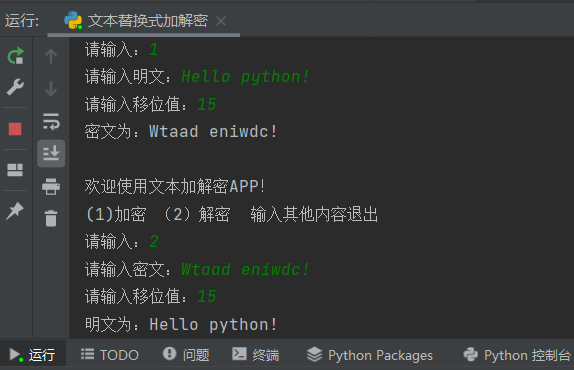Print console output with printer icon
The width and height of the screenshot is (574, 370).
[x=51, y=186]
